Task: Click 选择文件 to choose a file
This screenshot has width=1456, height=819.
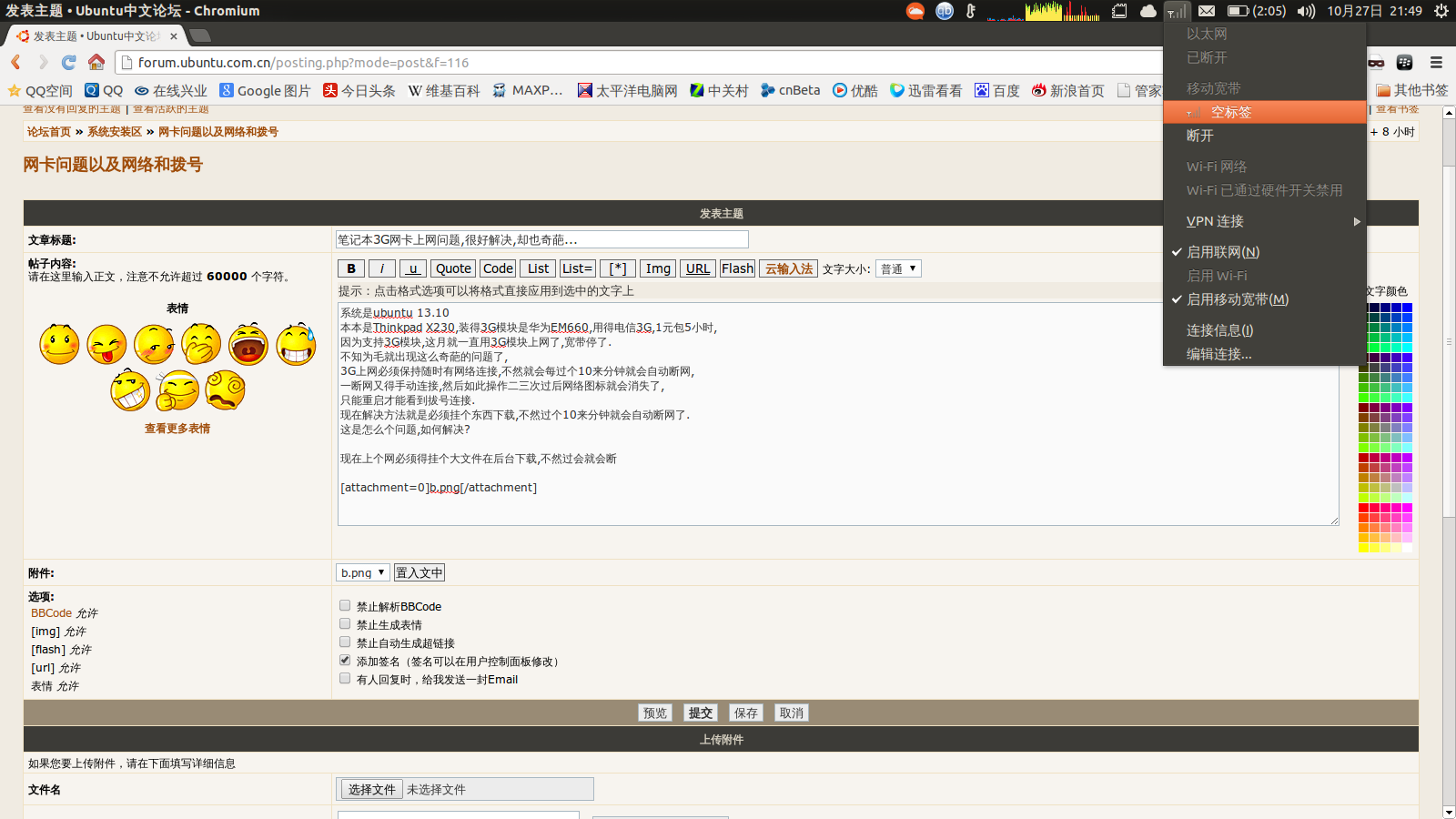Action: tap(372, 789)
